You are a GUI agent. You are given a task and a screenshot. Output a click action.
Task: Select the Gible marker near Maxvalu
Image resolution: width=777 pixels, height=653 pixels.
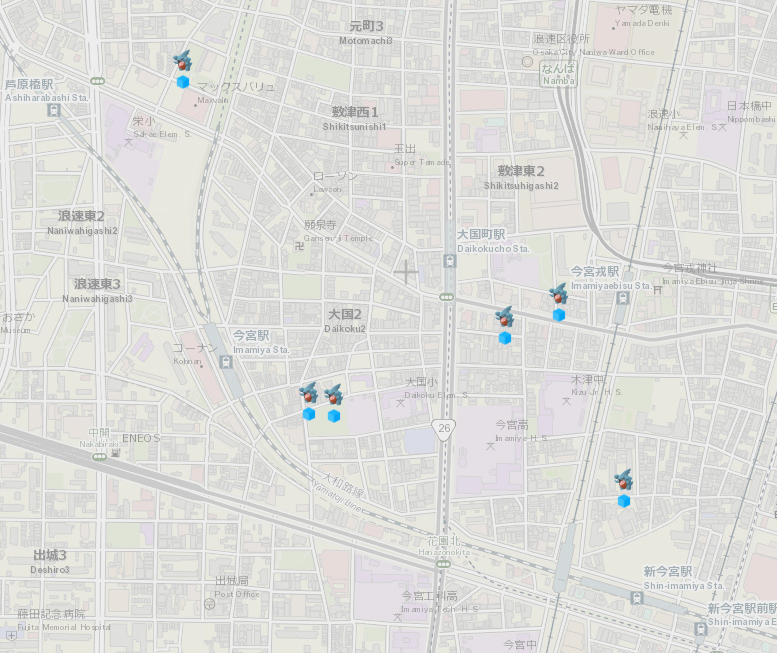182,61
